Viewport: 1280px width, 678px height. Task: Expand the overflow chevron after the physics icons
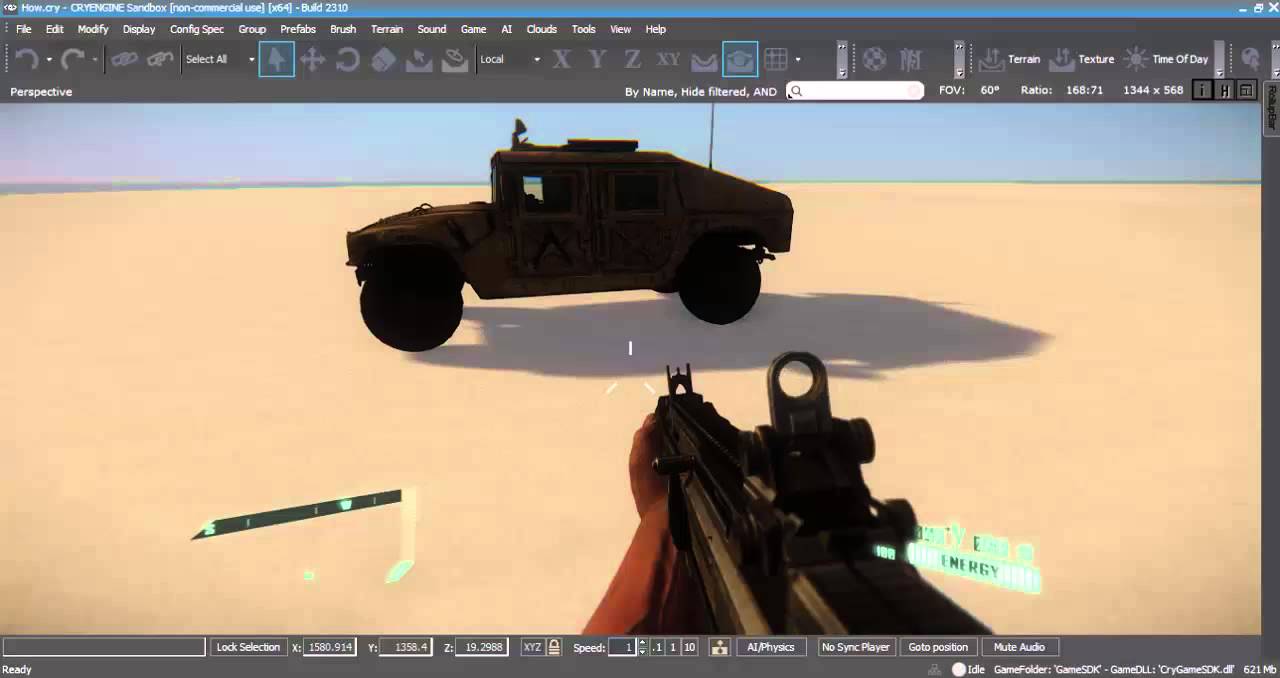tap(959, 60)
